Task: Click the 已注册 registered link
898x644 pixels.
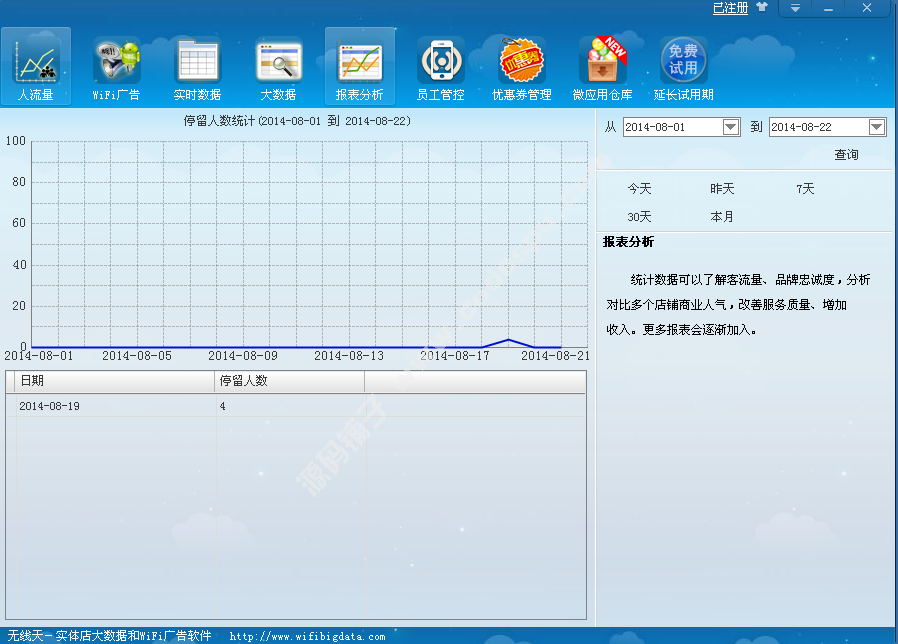Action: [x=730, y=8]
